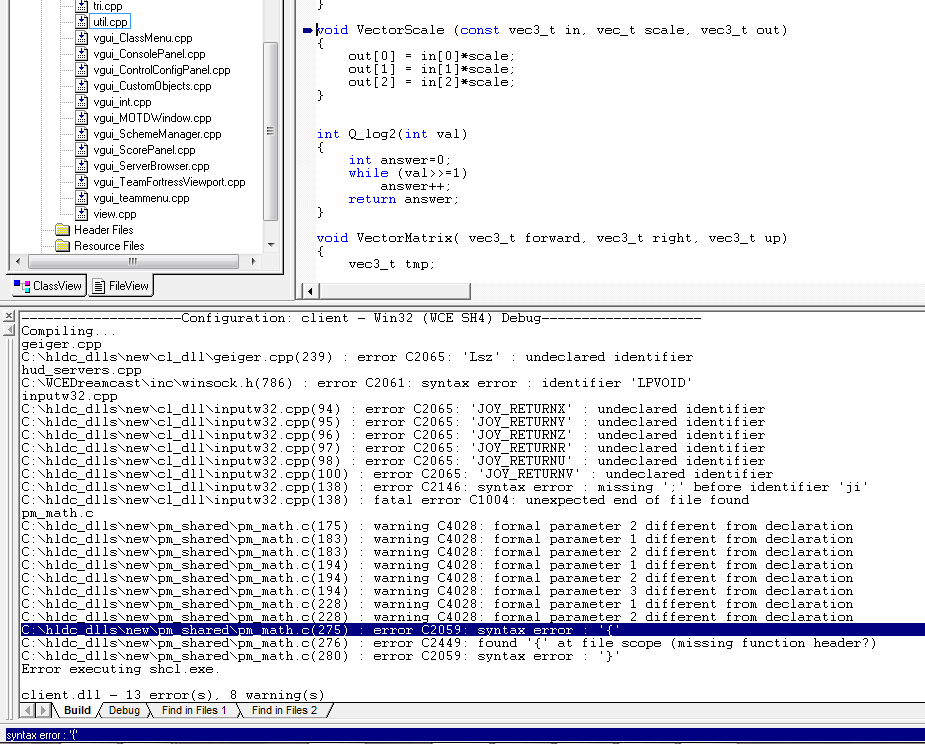
Task: Click the vgui_CustomObjects.cpp file icon
Action: point(82,86)
